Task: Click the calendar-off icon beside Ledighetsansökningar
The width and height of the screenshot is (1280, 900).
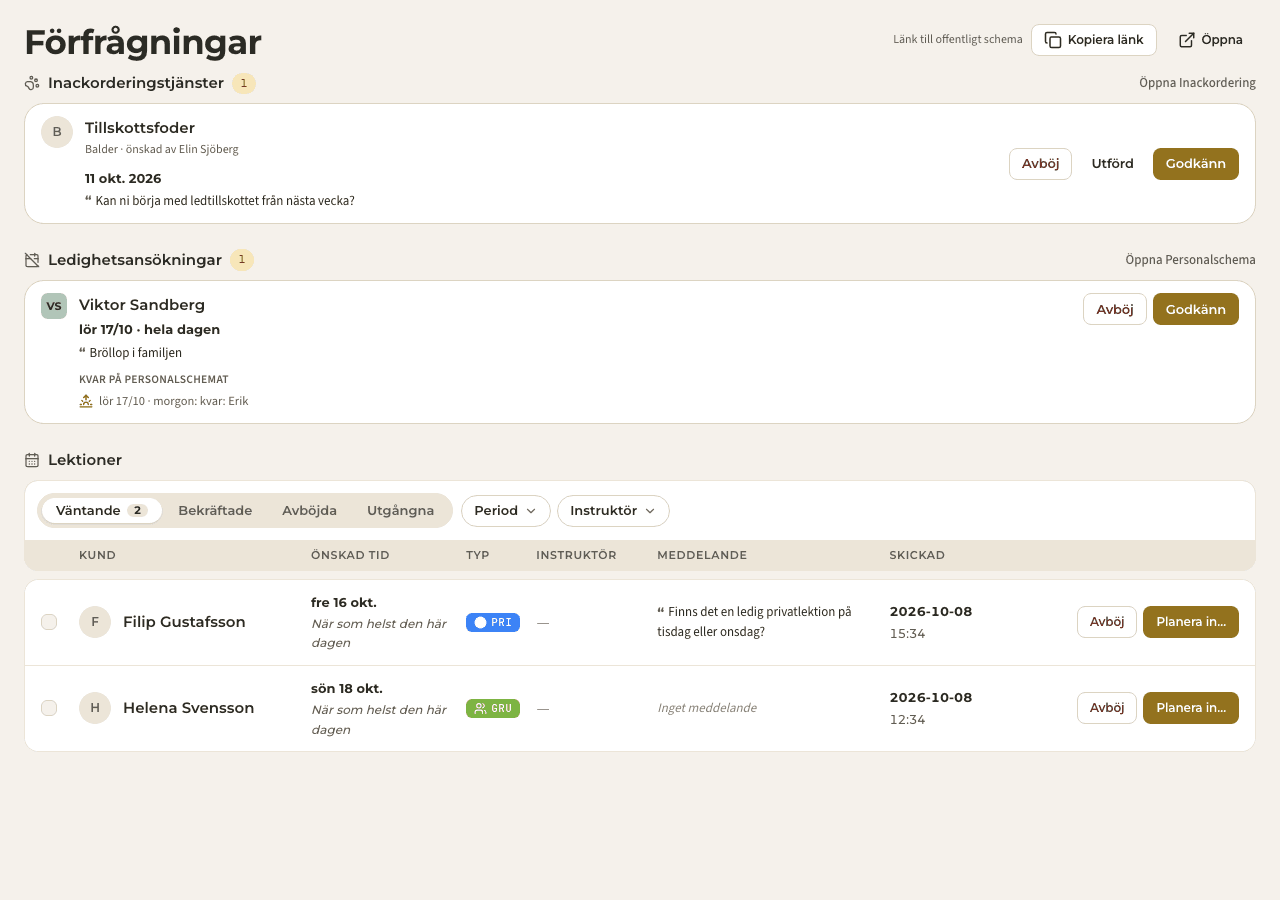Action: point(32,260)
